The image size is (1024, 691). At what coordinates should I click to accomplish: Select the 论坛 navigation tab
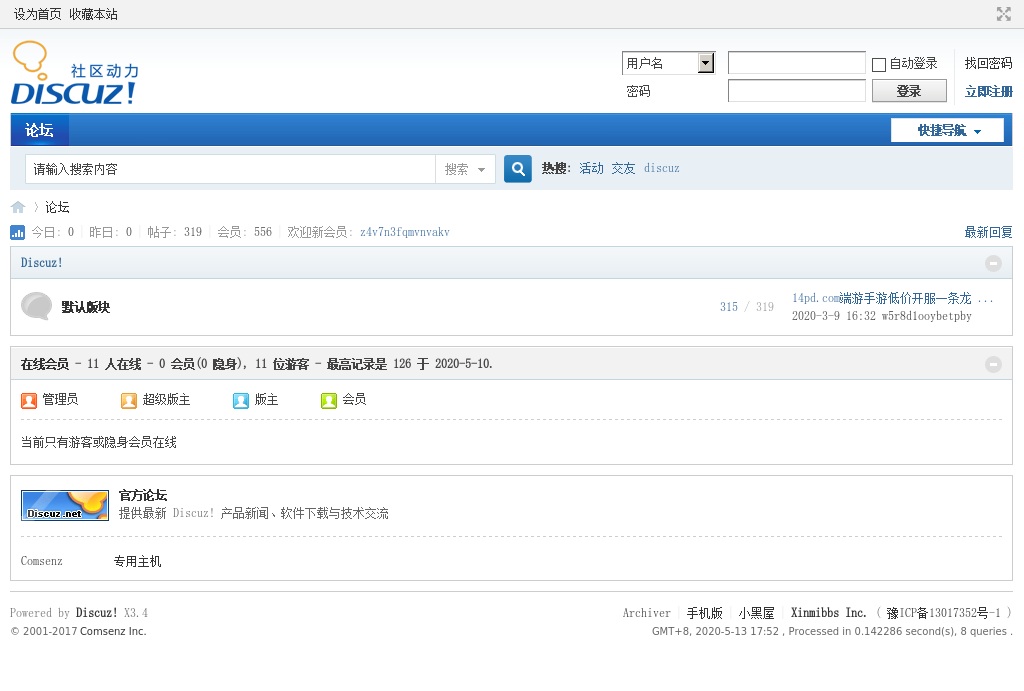40,130
